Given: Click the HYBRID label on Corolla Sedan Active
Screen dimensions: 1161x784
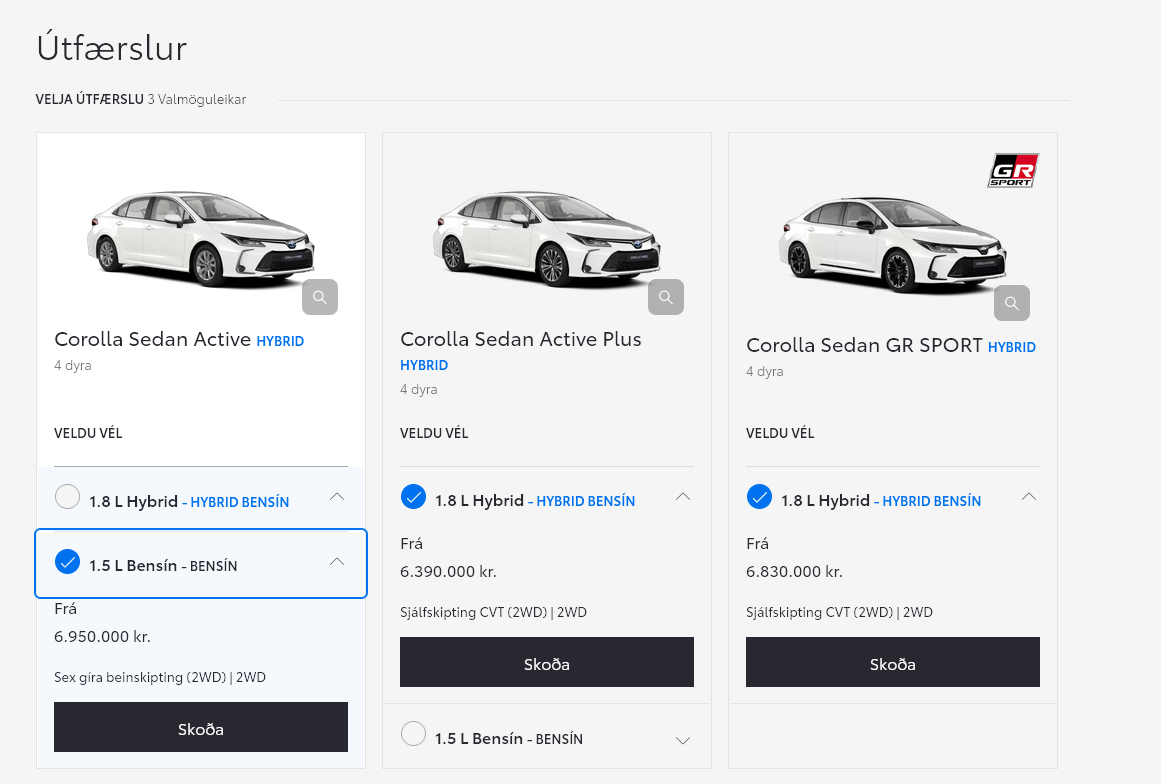Looking at the screenshot, I should [279, 340].
